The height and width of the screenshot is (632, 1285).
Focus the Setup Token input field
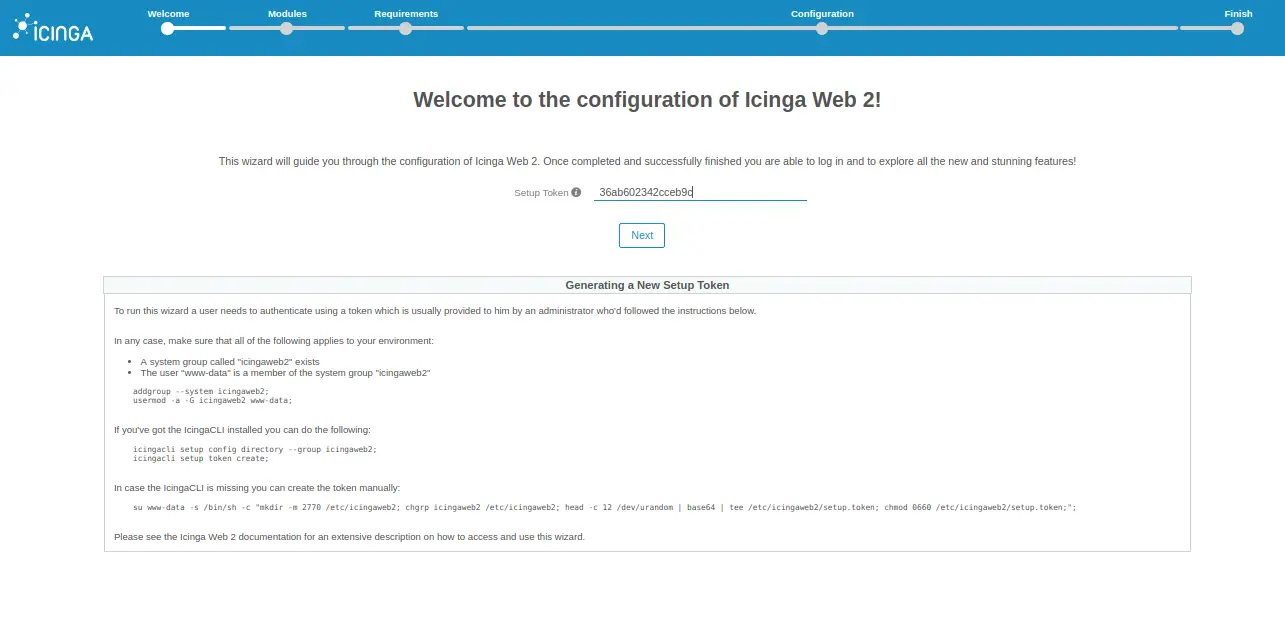click(x=700, y=192)
